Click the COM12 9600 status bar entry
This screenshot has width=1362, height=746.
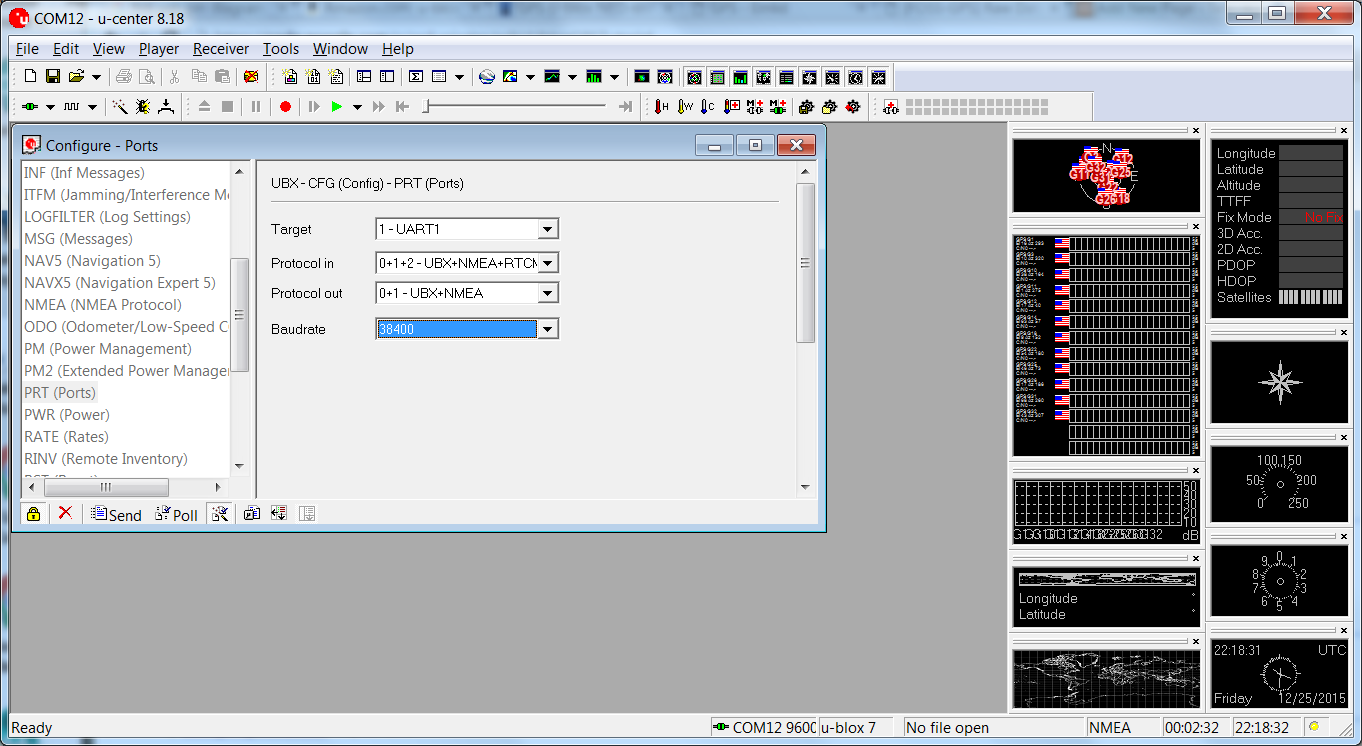point(763,728)
